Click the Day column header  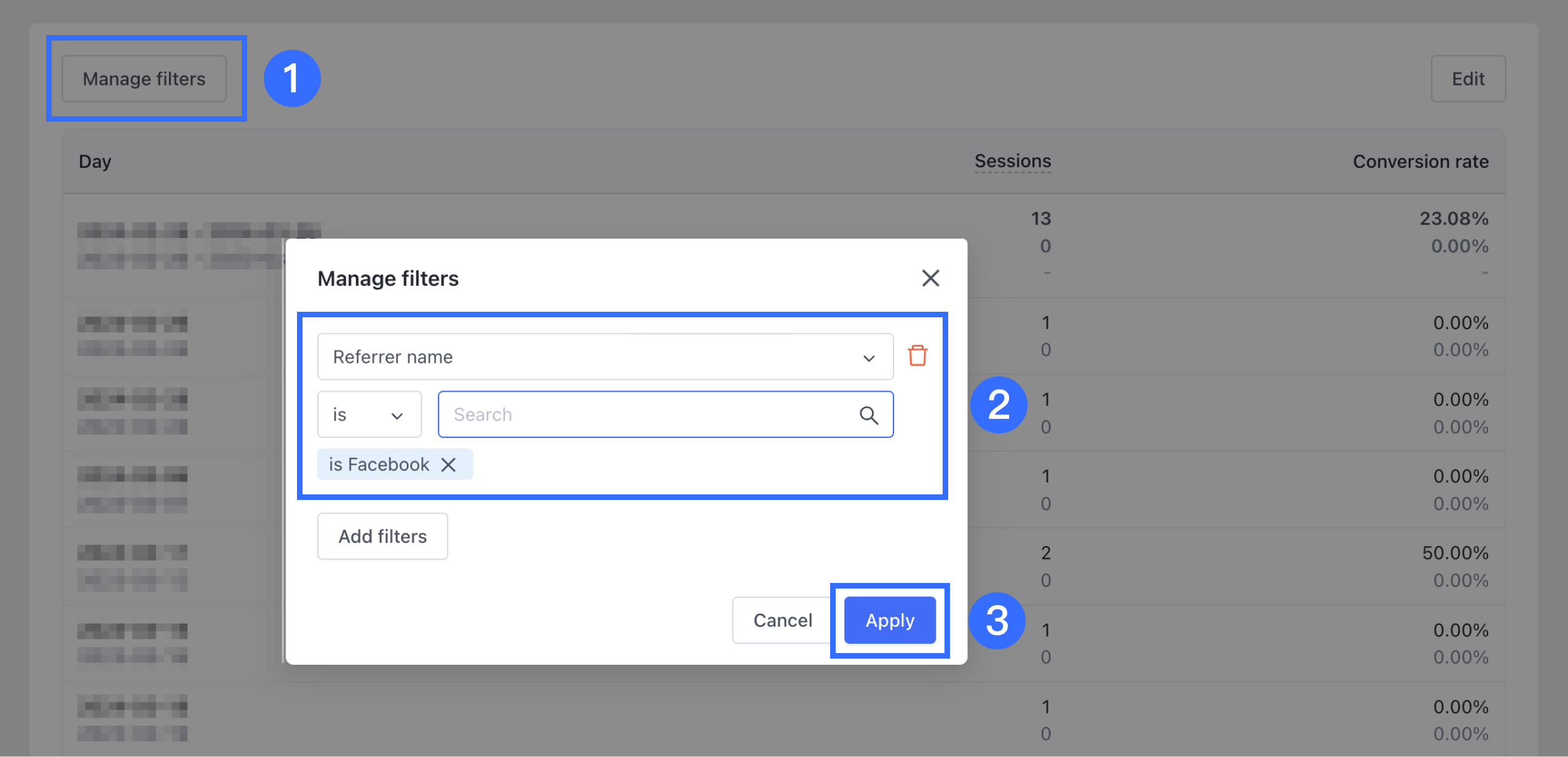[95, 162]
